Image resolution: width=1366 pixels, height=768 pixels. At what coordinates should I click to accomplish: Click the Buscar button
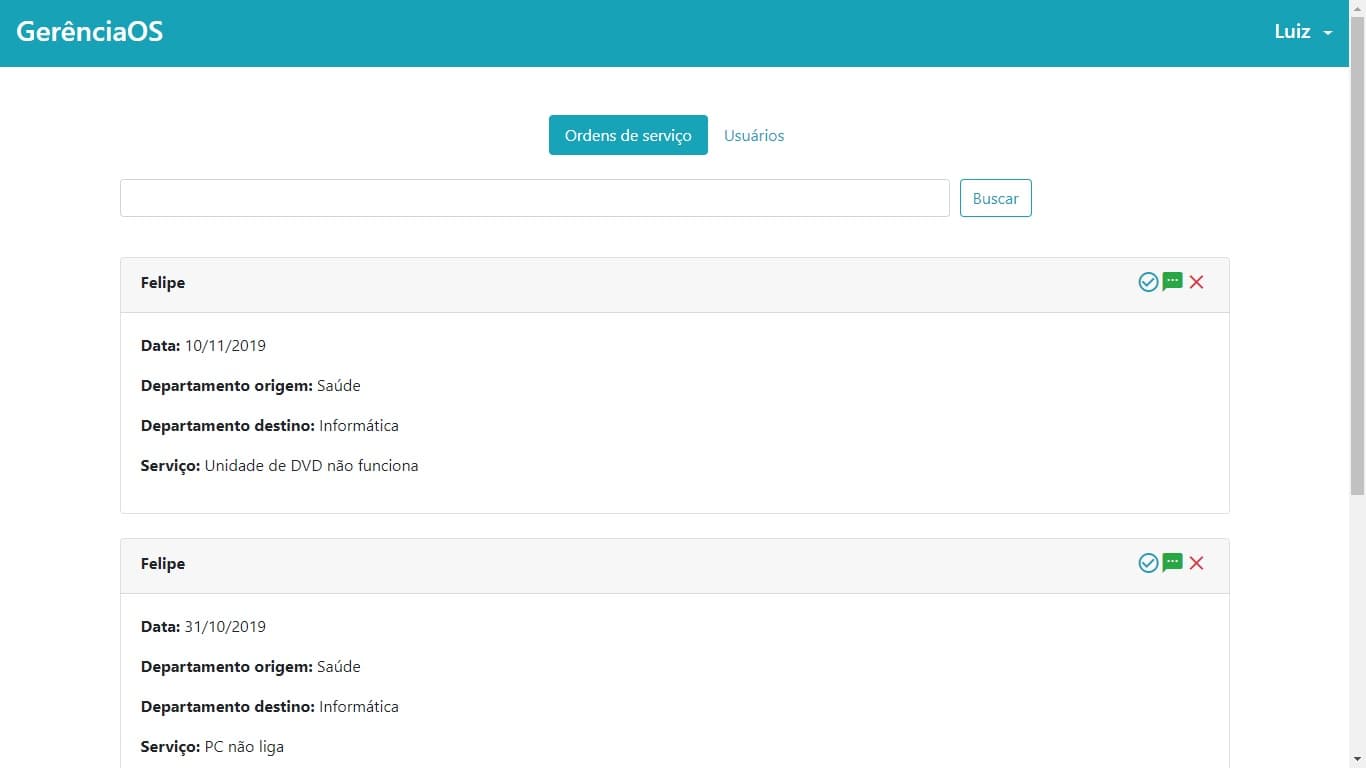click(995, 197)
